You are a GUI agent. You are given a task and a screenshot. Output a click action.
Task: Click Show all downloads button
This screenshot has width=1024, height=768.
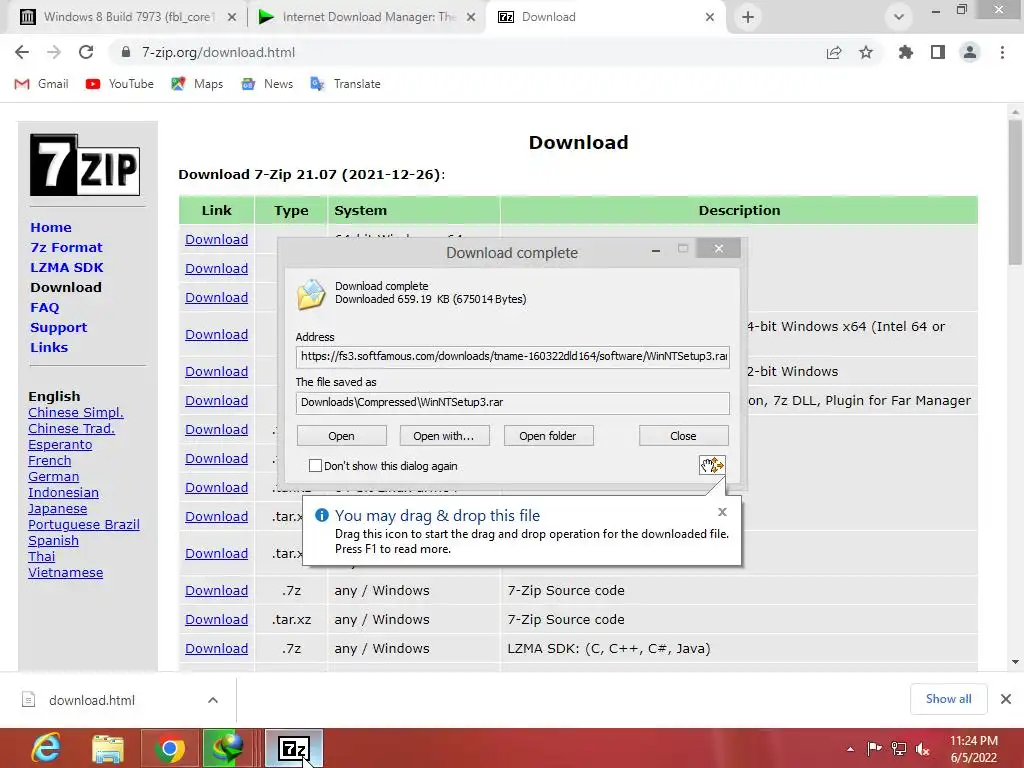pyautogui.click(x=948, y=699)
